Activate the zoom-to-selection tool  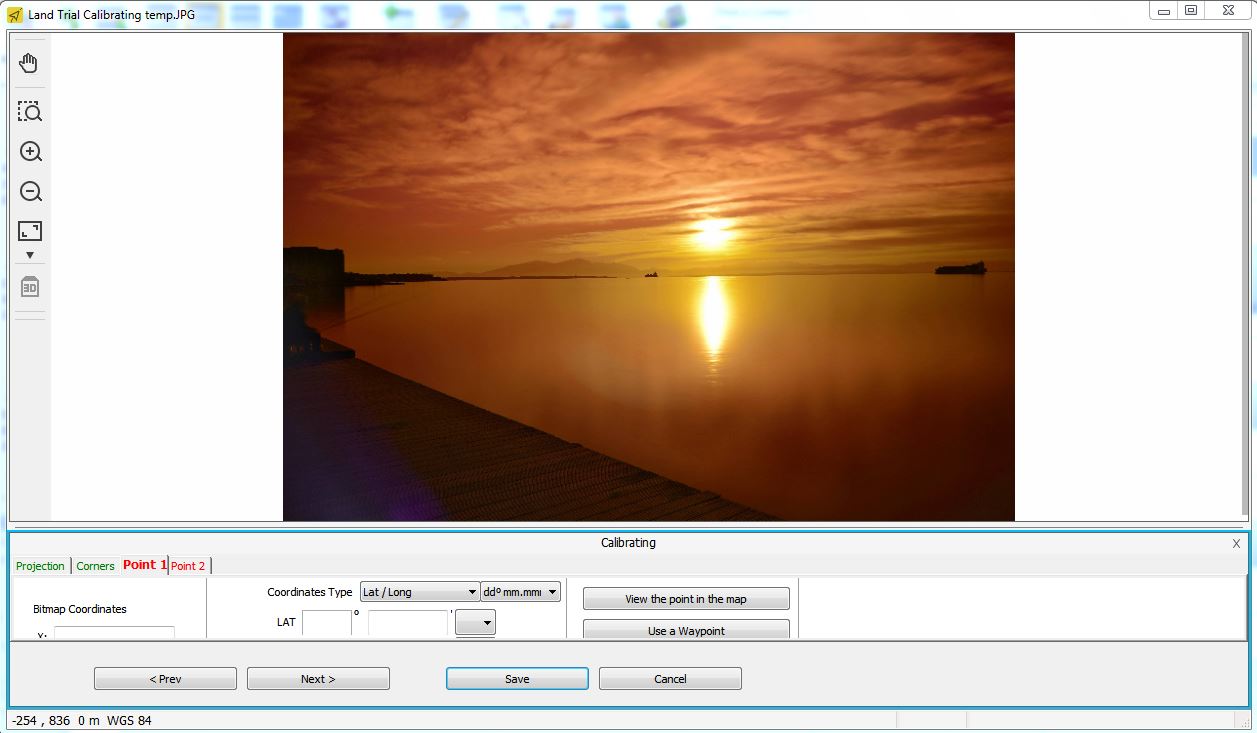click(30, 111)
